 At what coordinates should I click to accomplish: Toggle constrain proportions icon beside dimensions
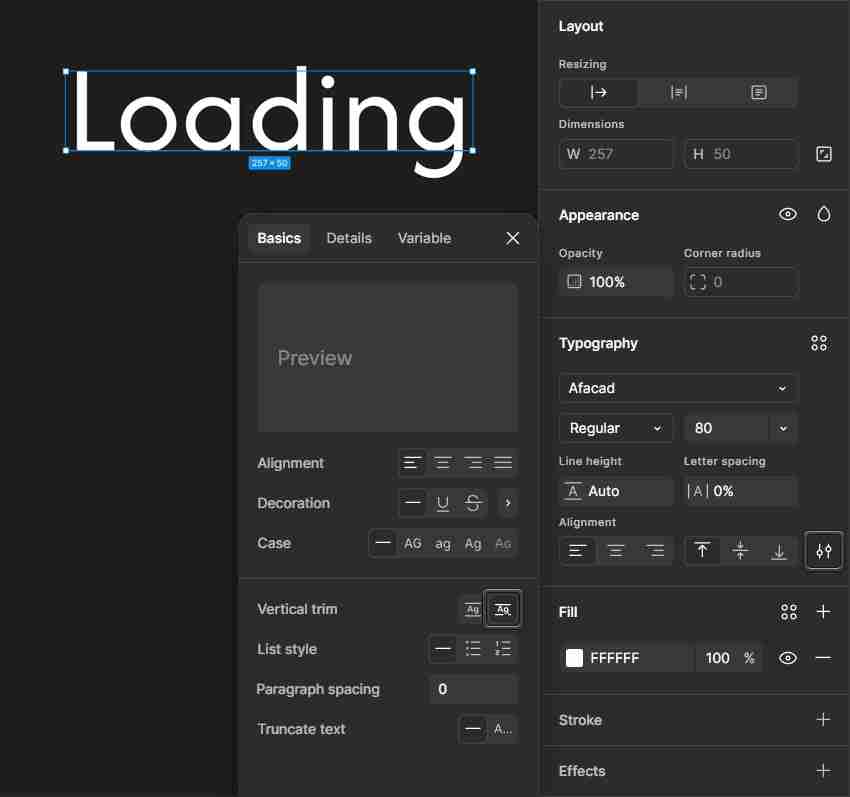pos(823,154)
